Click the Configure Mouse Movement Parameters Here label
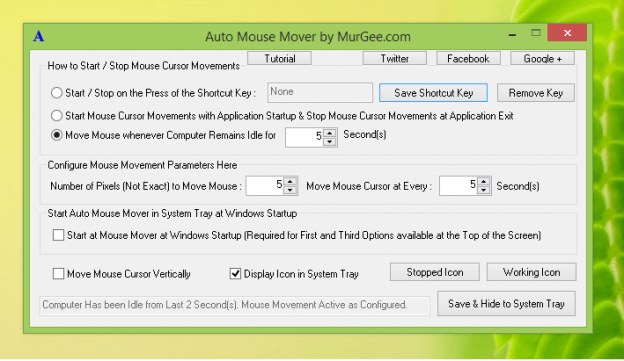 point(142,165)
